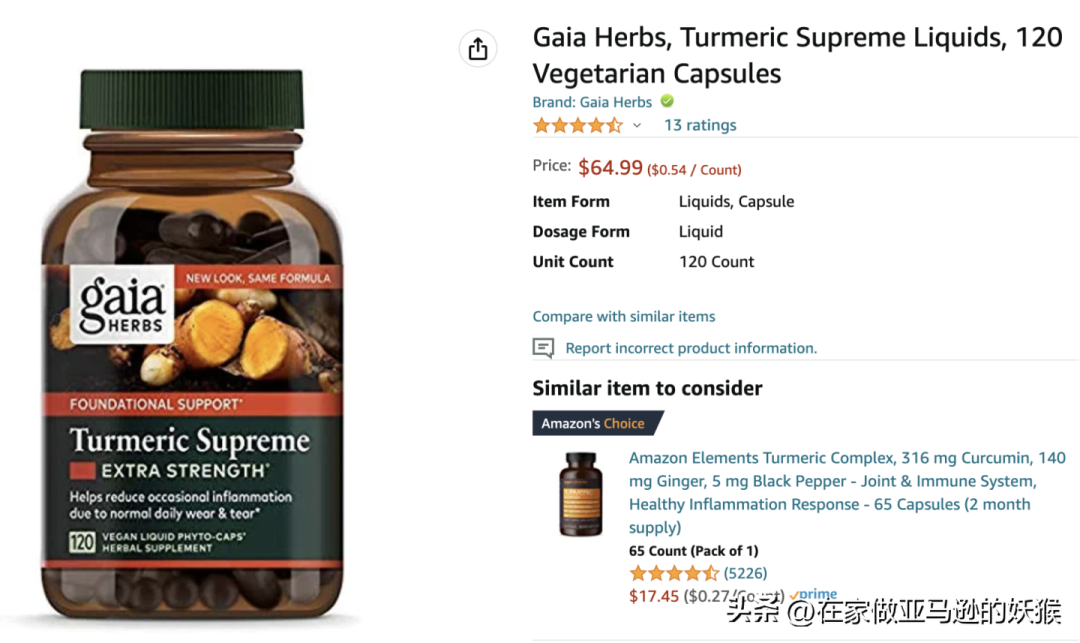Click the gaia HERBS logo on the bottle
1080x643 pixels.
tap(123, 305)
